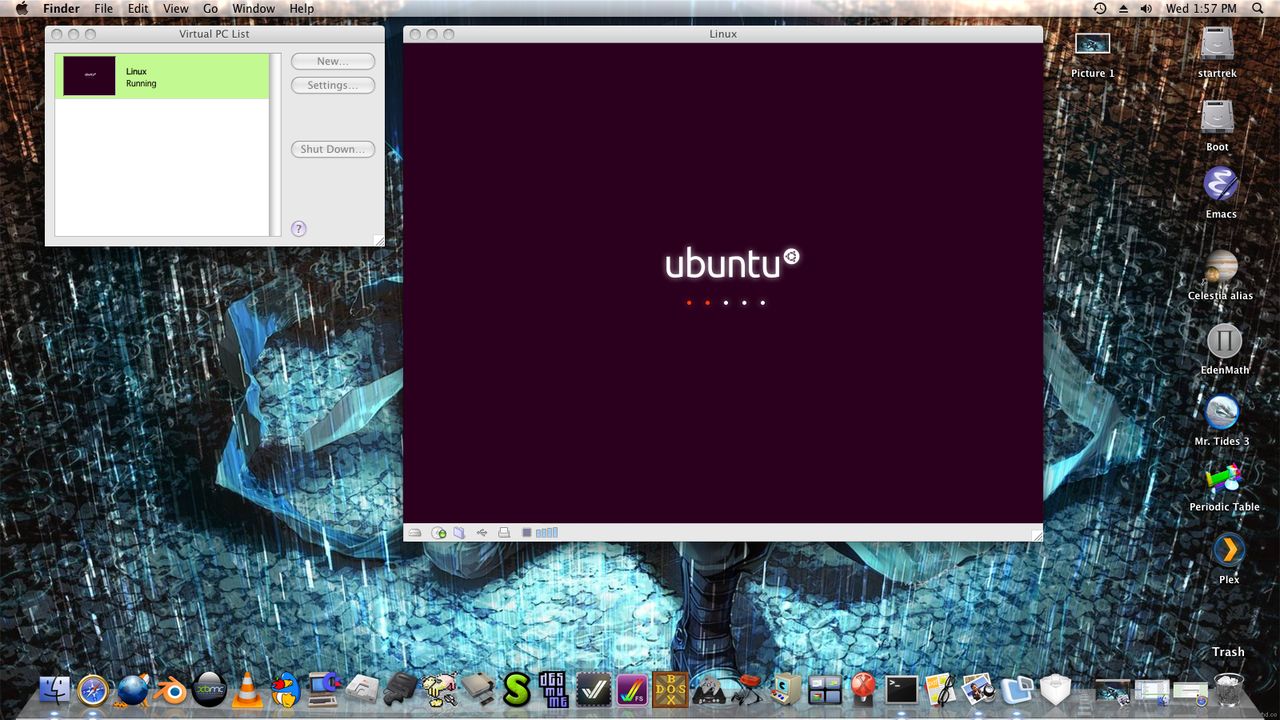Click the Spotlight search icon
1280x720 pixels.
tap(1258, 8)
